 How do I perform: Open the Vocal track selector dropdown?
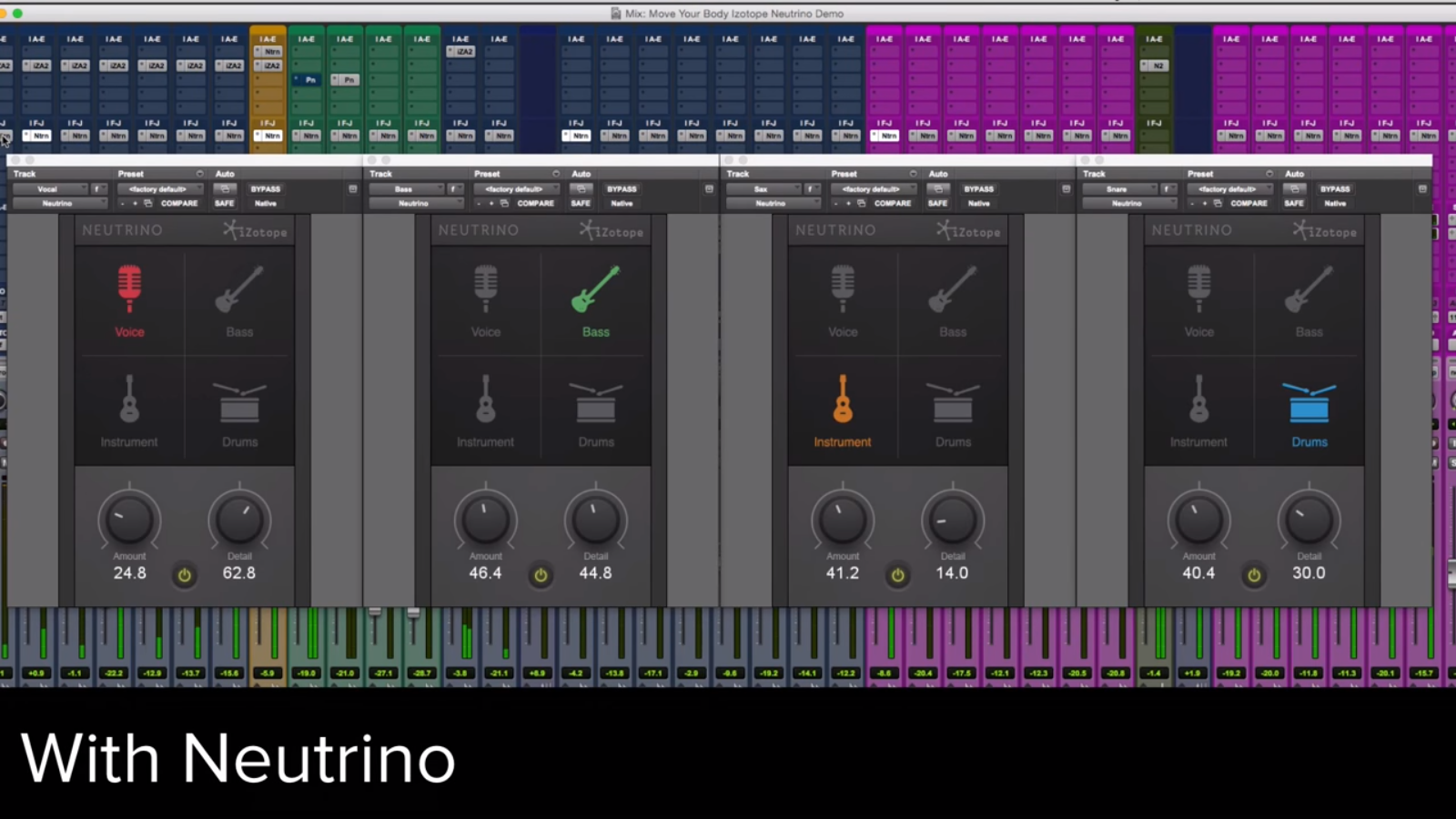[49, 189]
